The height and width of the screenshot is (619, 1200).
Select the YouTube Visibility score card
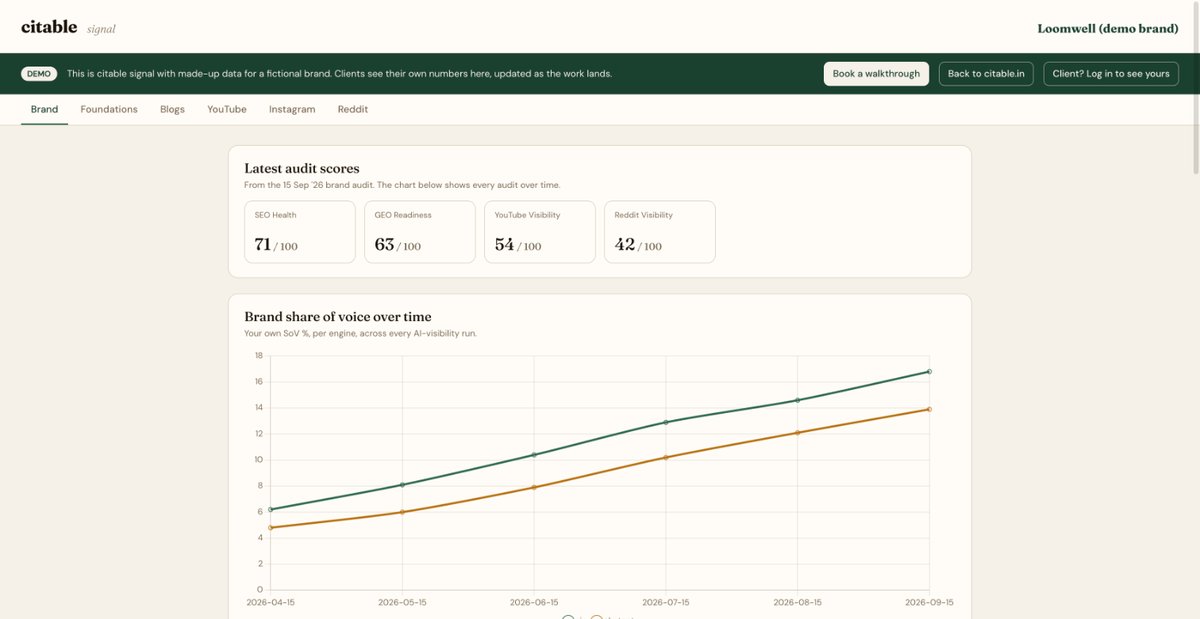(x=540, y=232)
